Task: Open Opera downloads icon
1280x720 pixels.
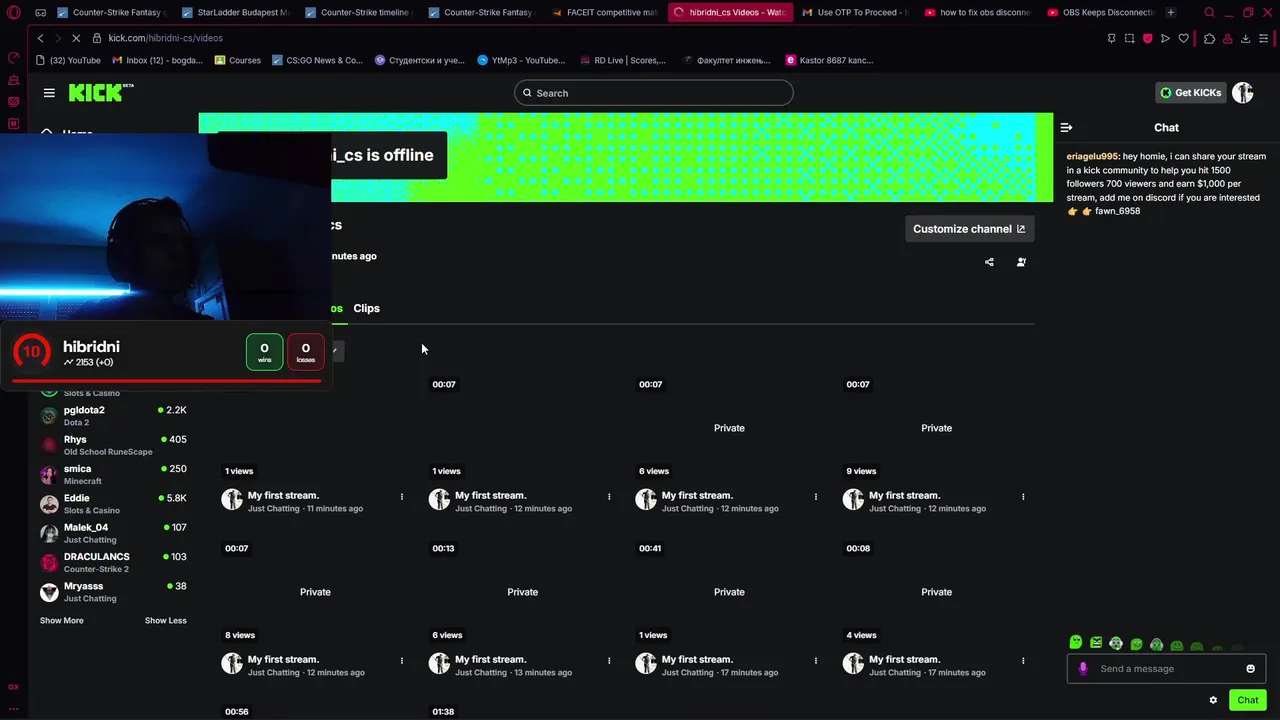Action: click(x=1245, y=38)
